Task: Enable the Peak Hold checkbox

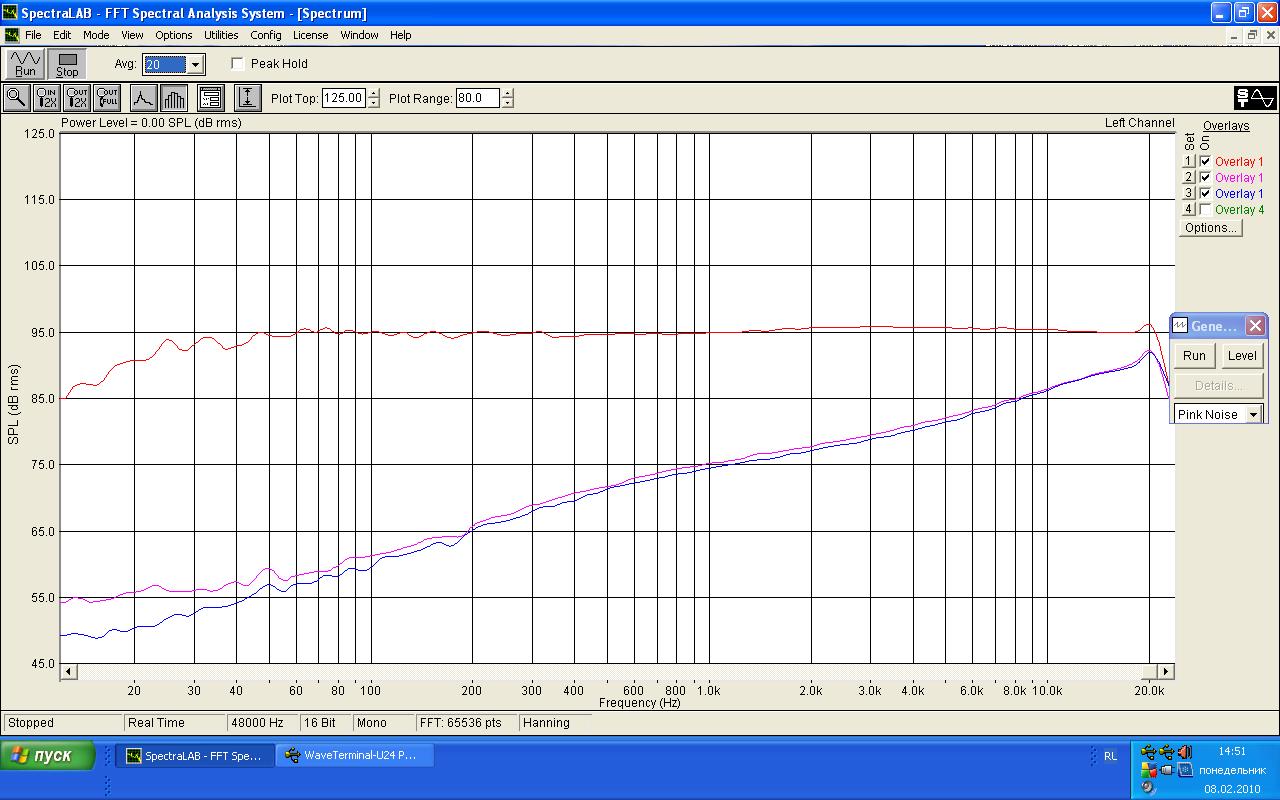Action: [x=238, y=64]
